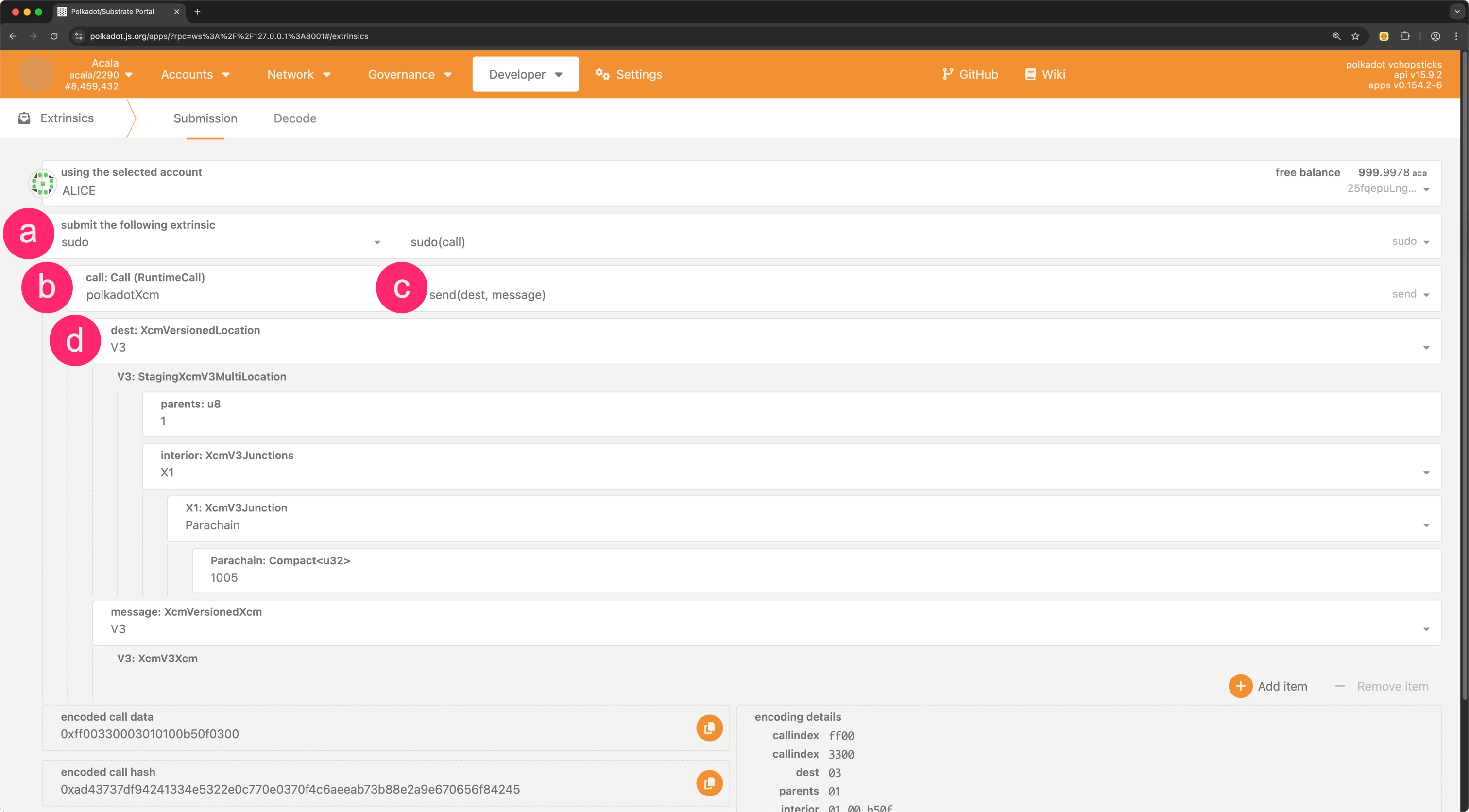The image size is (1469, 812).
Task: Click the Add item plus icon
Action: [x=1240, y=686]
